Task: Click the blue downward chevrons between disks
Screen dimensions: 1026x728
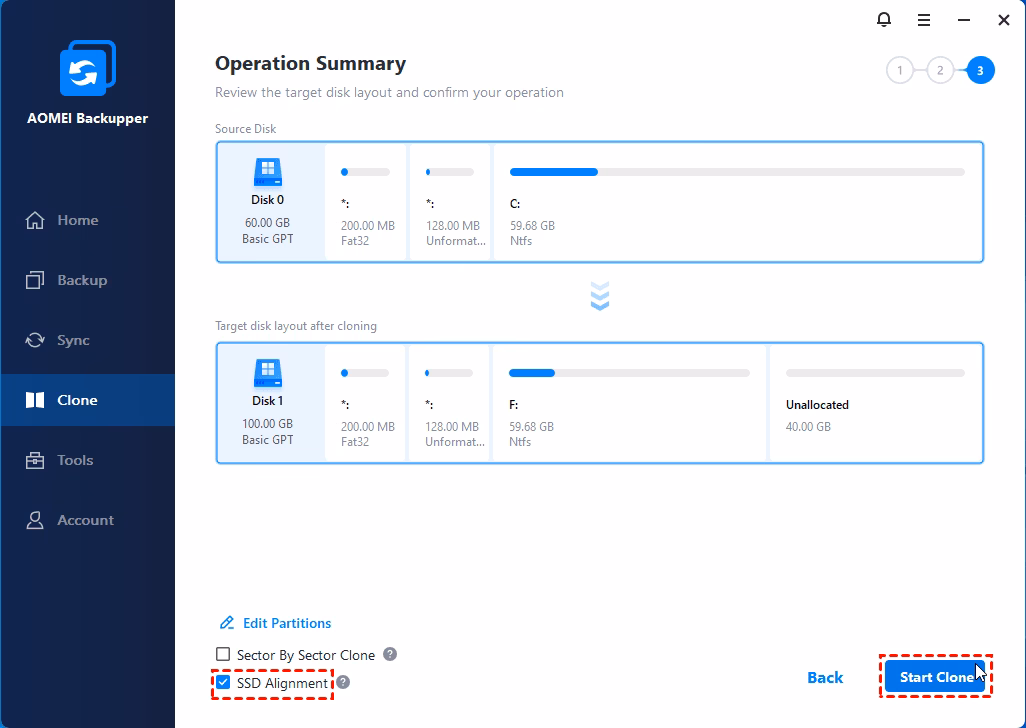Action: 599,295
